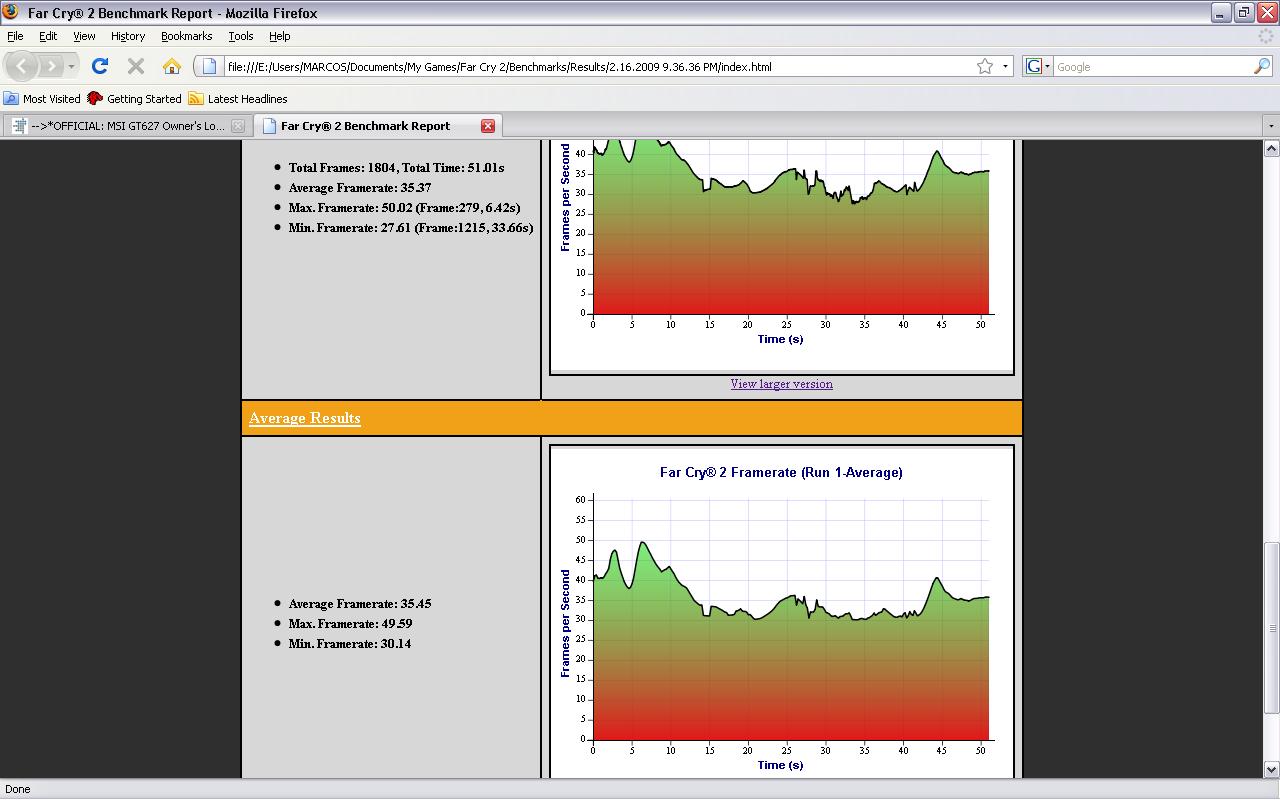
Task: Select the text Average Framerate: 35.37
Action: (360, 188)
